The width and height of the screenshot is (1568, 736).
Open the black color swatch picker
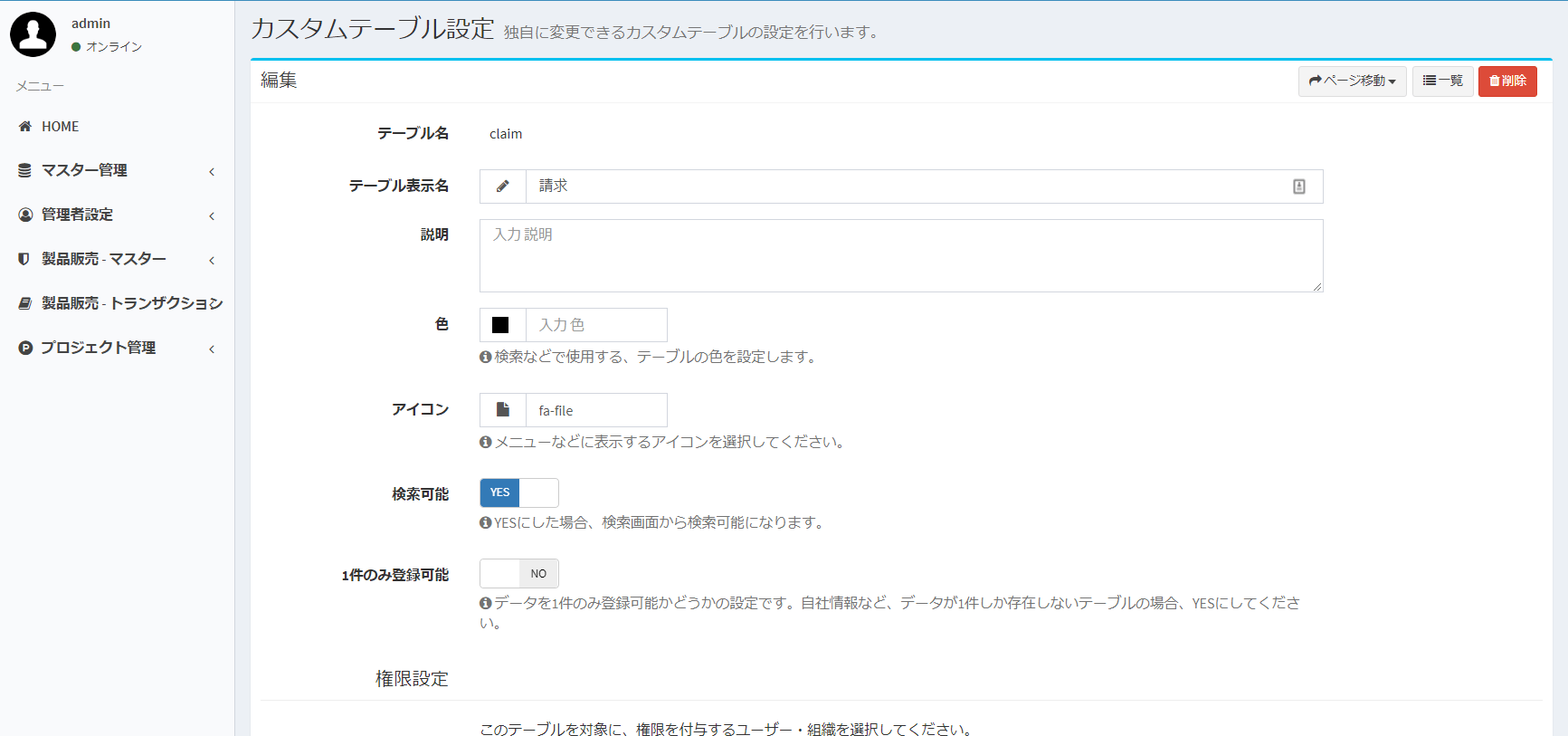pos(501,325)
